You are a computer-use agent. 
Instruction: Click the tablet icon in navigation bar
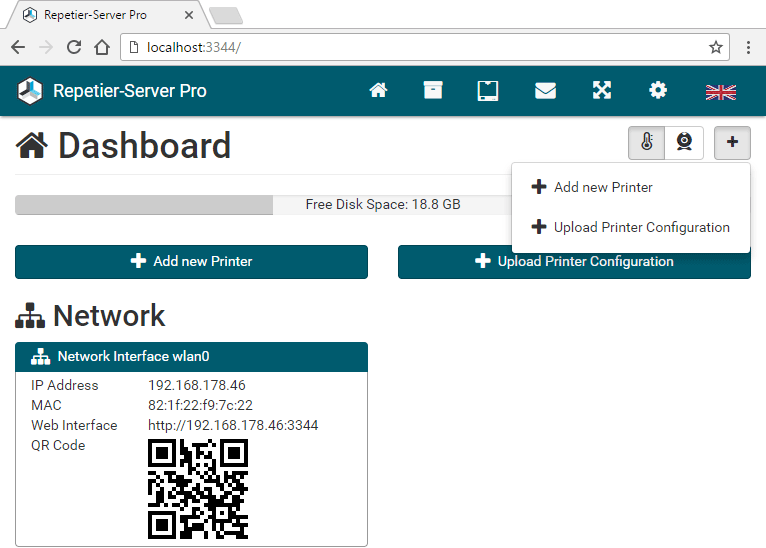(x=487, y=91)
